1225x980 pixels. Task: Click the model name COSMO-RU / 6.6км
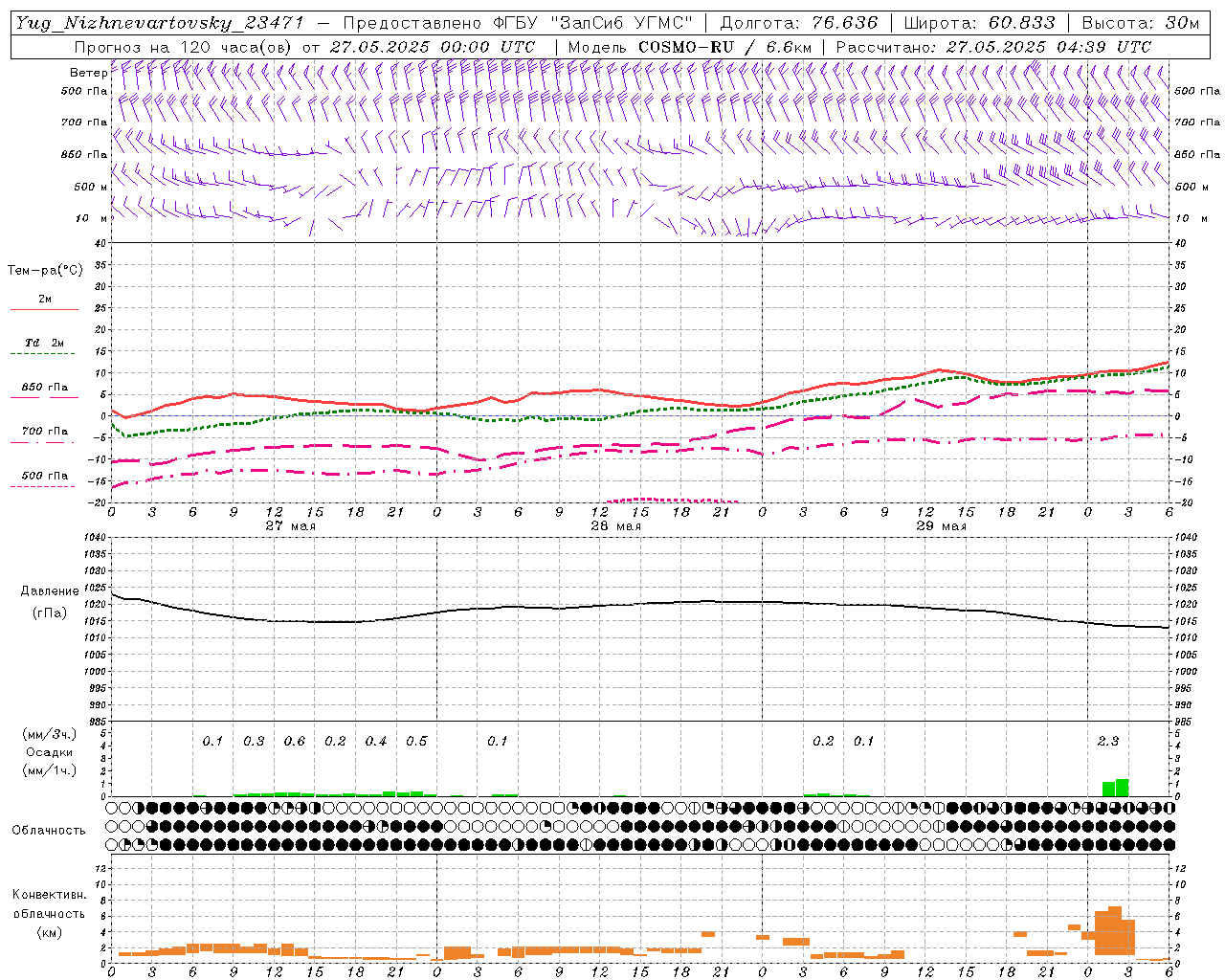point(725,47)
